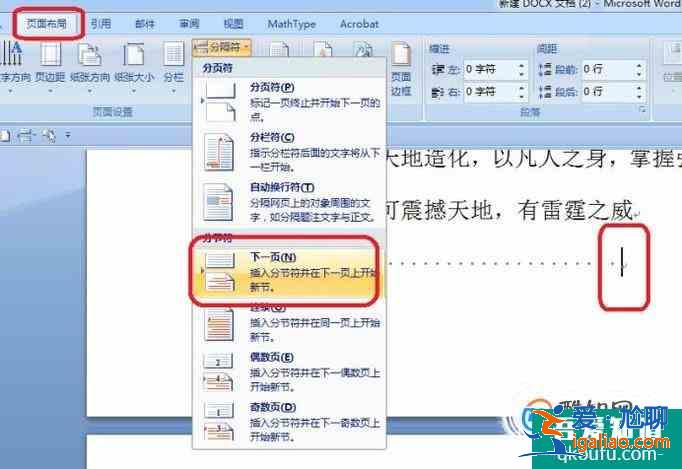Open the 纸张方向 orientation tool
Image resolution: width=682 pixels, height=469 pixels.
(90, 66)
